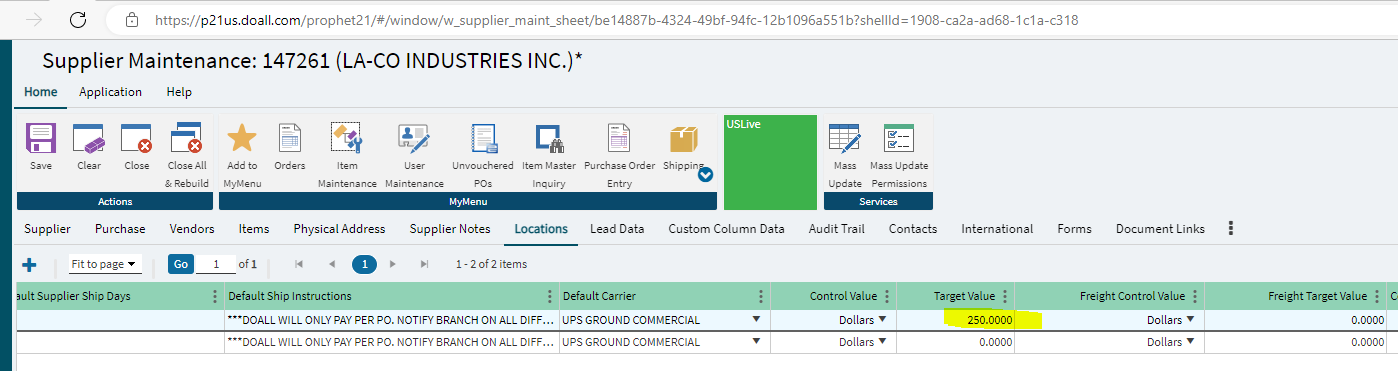Switch to the Purchase tab
This screenshot has height=371, width=1398.
click(x=120, y=229)
